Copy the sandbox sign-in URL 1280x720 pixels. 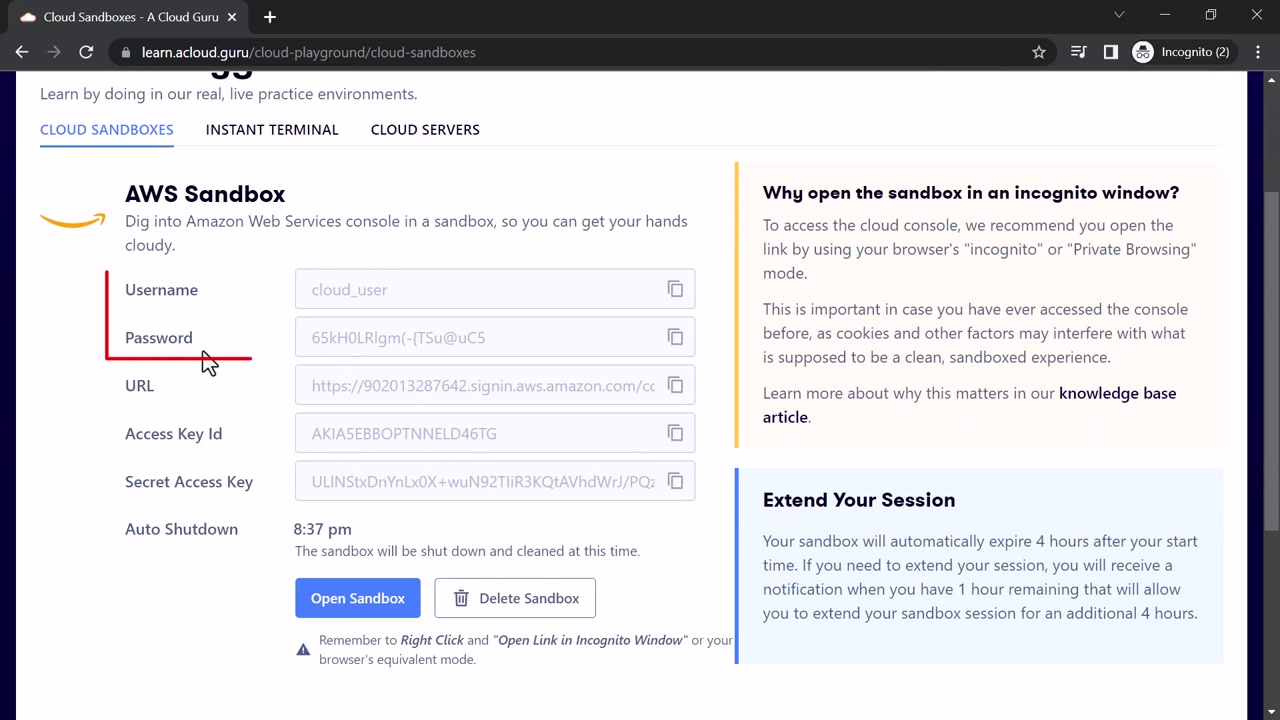click(675, 386)
